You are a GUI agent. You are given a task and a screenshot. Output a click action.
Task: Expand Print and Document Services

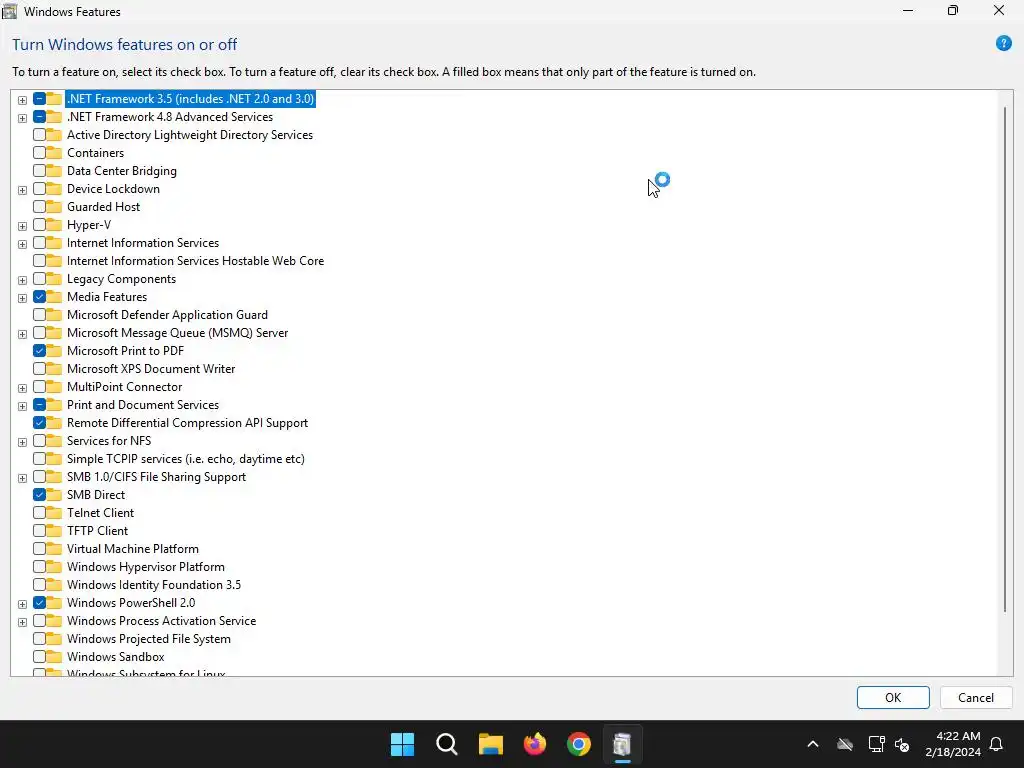[22, 406]
